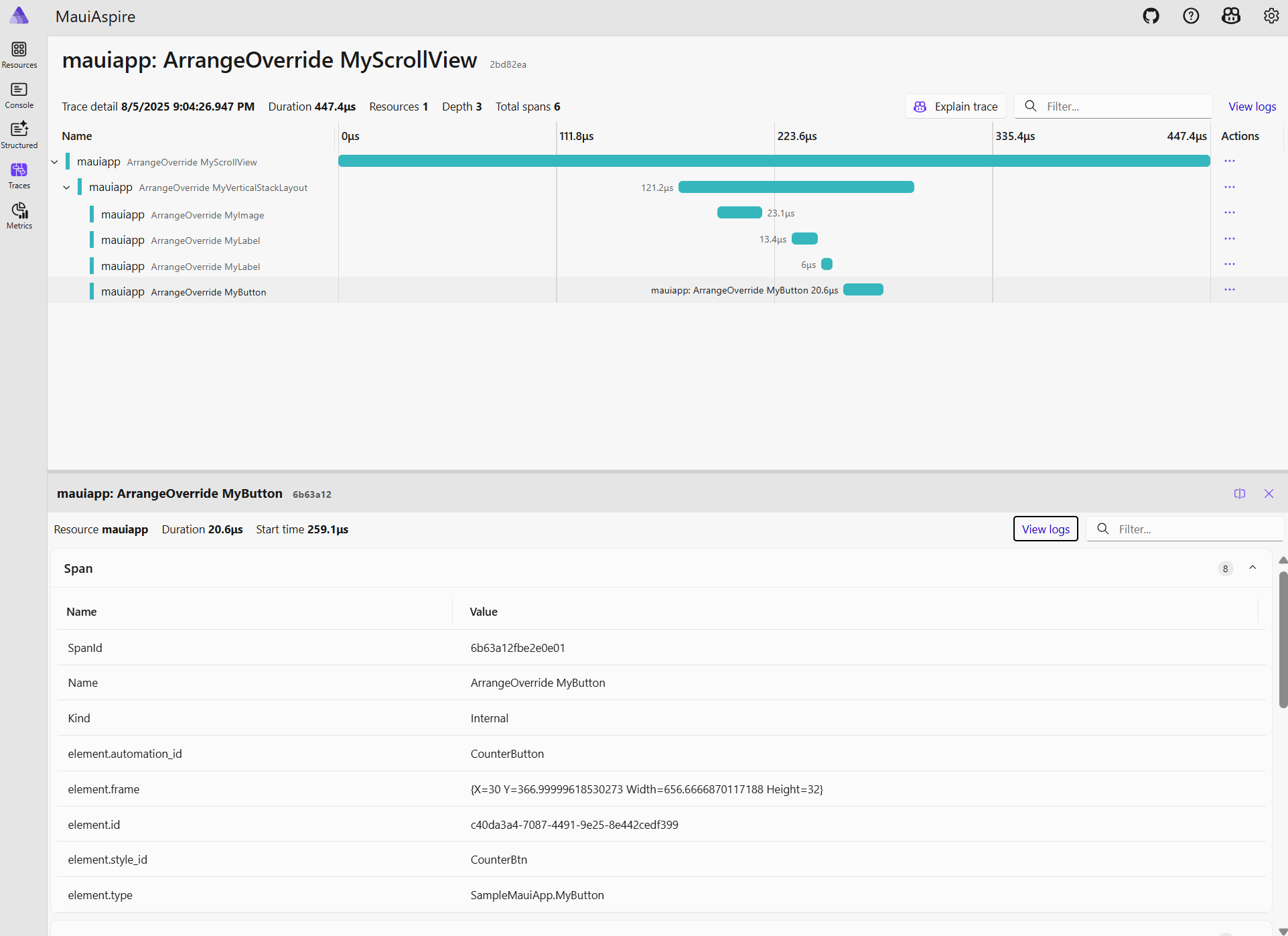Viewport: 1288px width, 936px height.
Task: Close the MyButton span details panel
Action: [x=1269, y=494]
